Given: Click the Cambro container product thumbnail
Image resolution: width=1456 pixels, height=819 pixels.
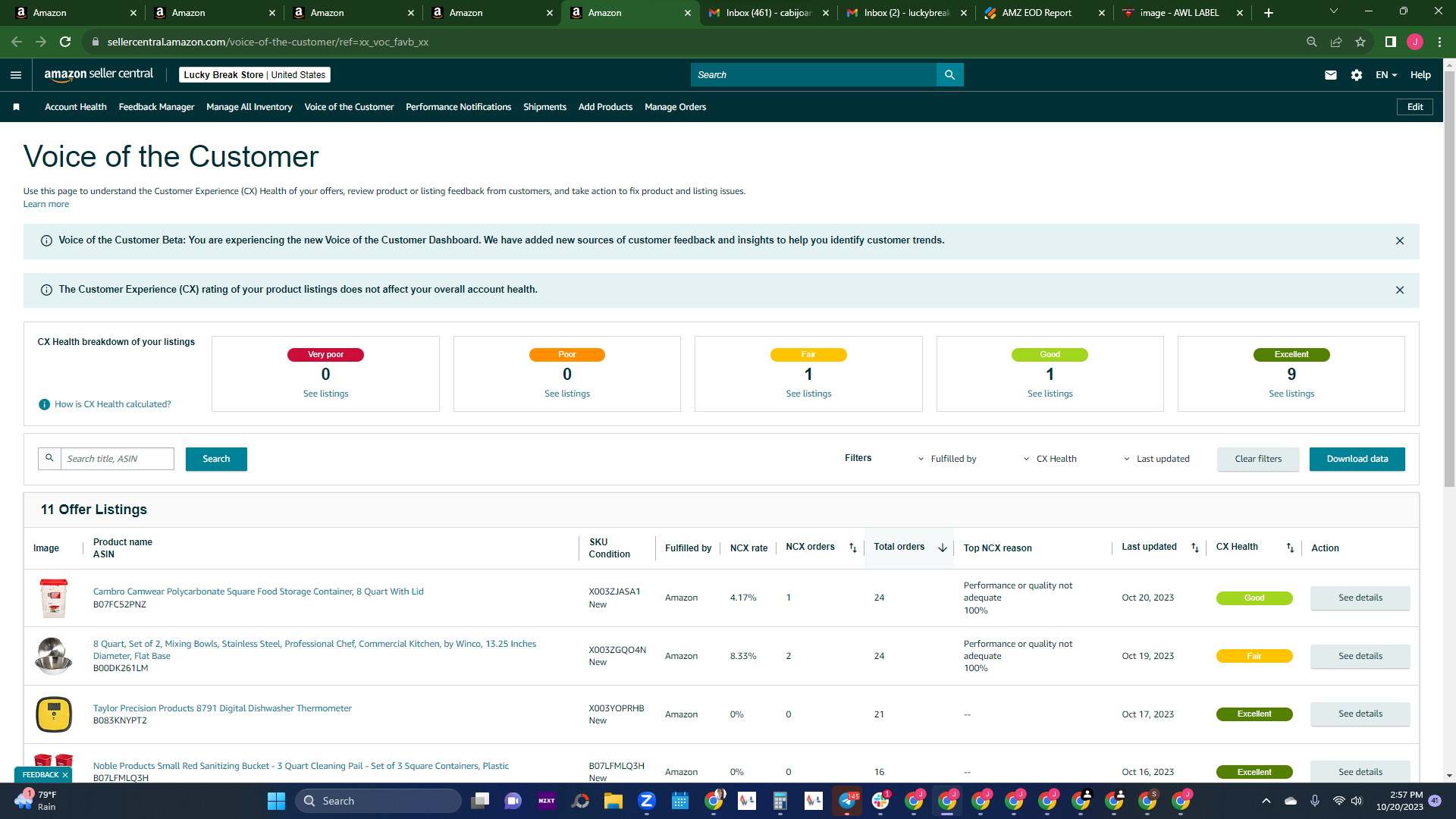Looking at the screenshot, I should click(54, 598).
